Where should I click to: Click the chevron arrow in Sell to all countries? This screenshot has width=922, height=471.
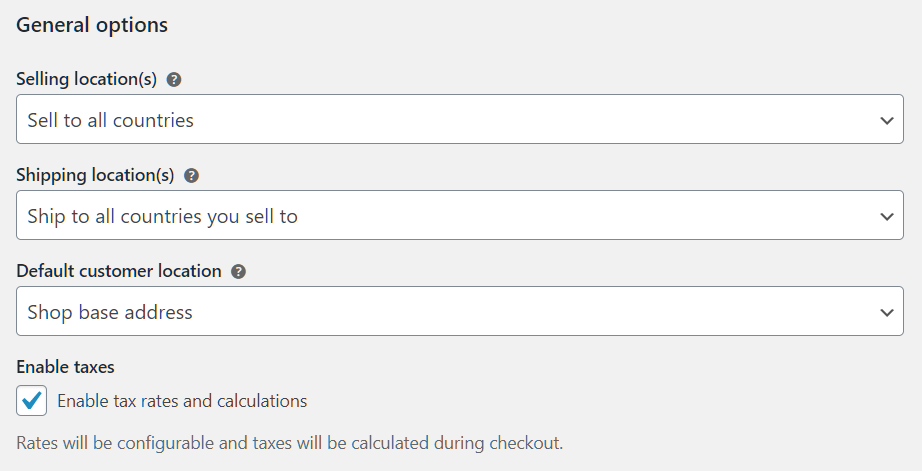887,121
